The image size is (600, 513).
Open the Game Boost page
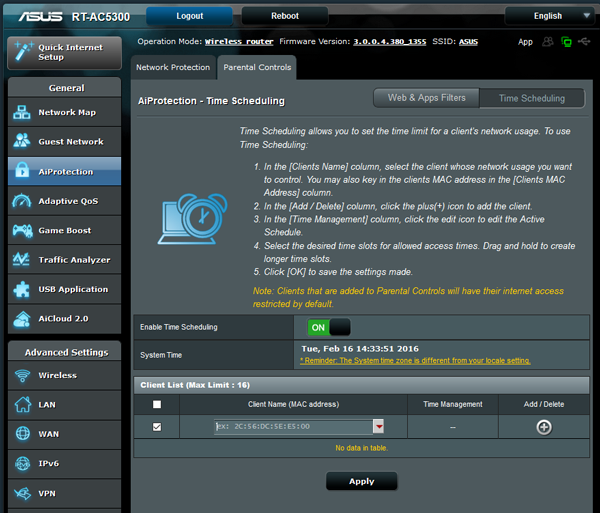click(x=64, y=231)
